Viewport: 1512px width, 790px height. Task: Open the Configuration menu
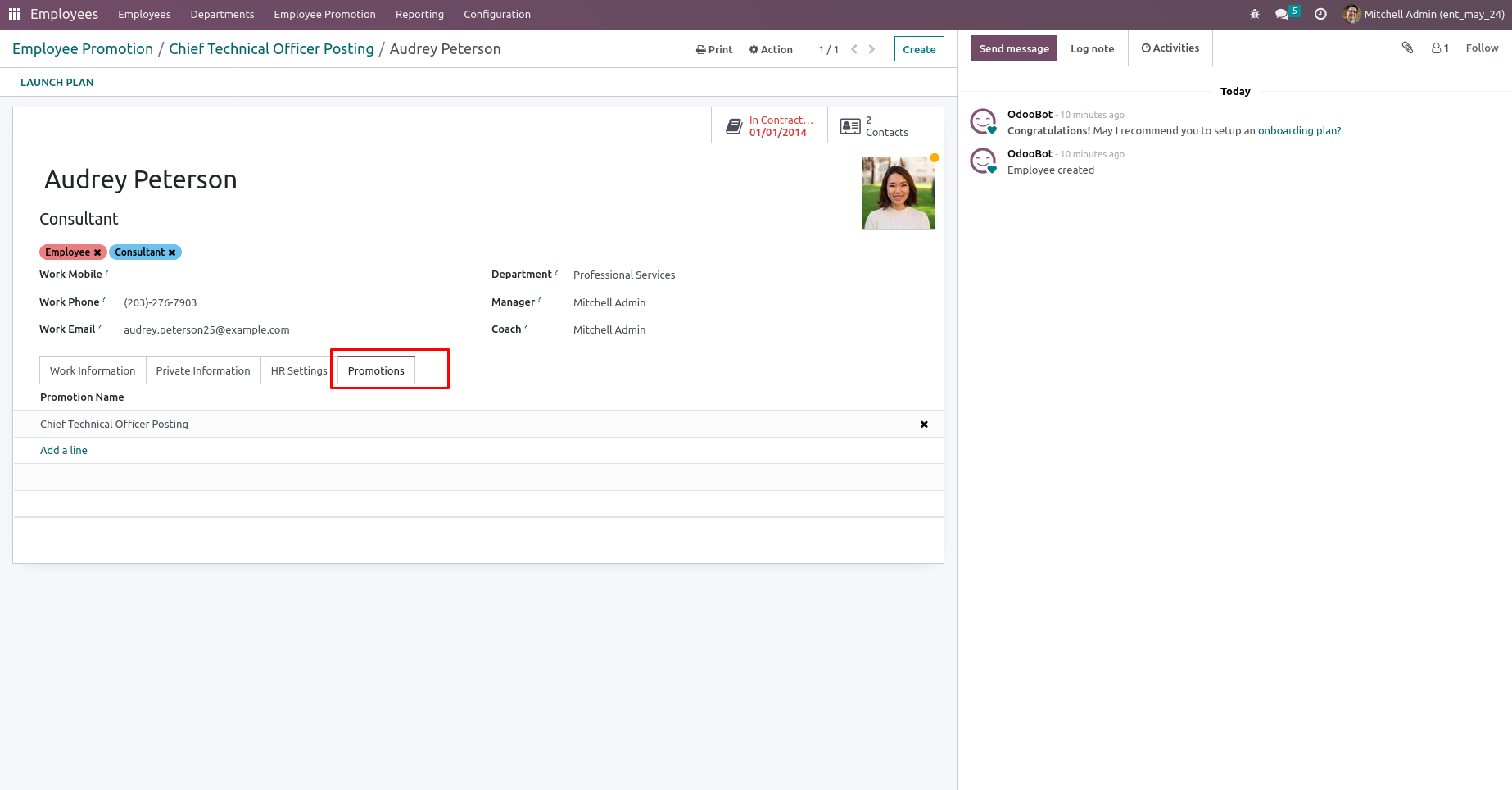[497, 14]
